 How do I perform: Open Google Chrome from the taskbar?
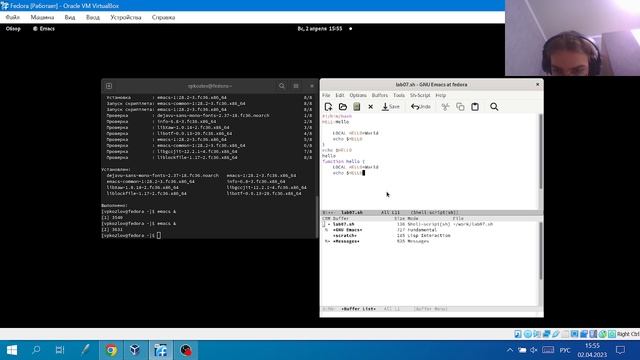[x=111, y=350]
